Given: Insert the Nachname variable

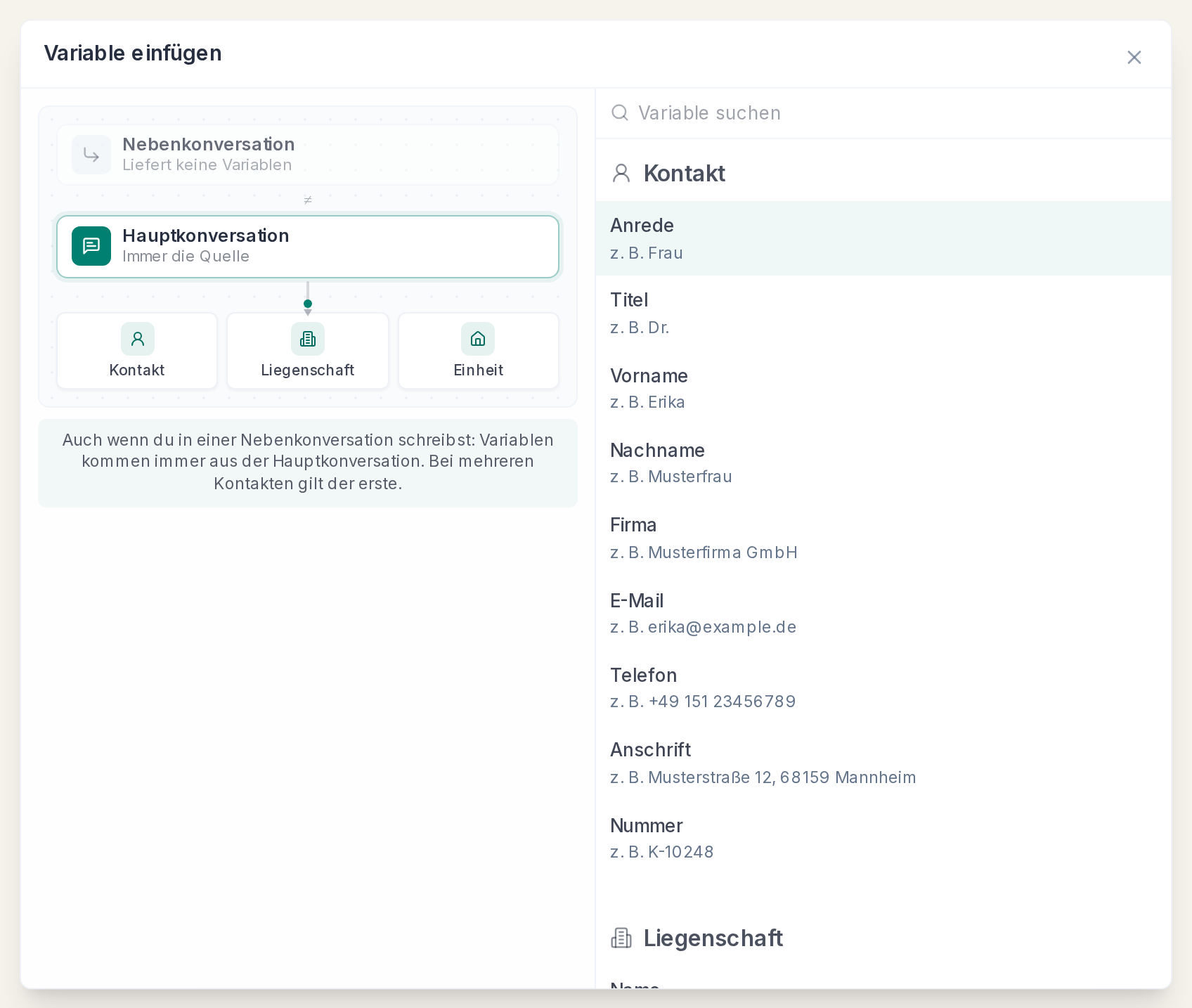Looking at the screenshot, I should click(883, 463).
